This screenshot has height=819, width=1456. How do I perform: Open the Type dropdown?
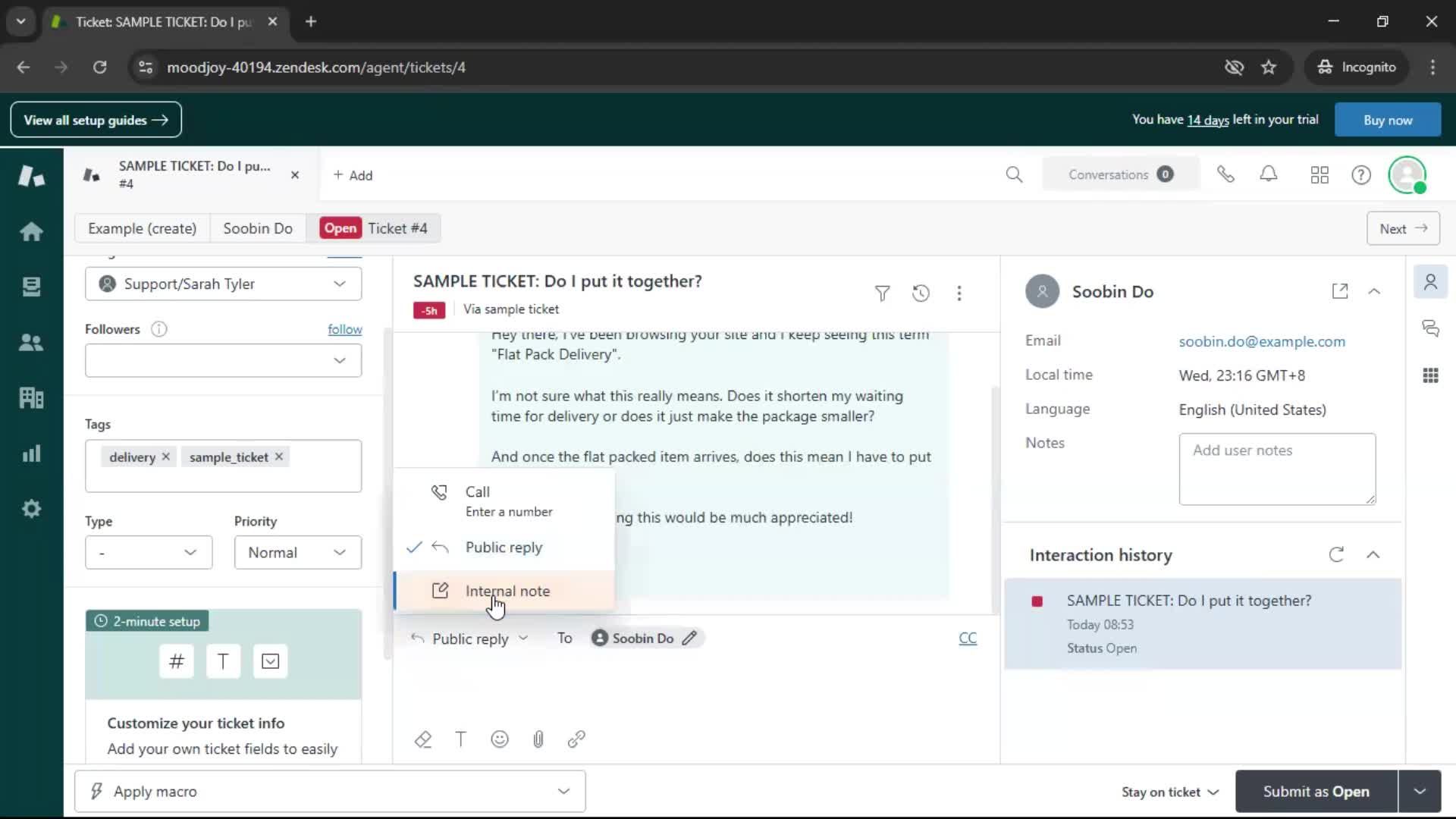pos(149,553)
